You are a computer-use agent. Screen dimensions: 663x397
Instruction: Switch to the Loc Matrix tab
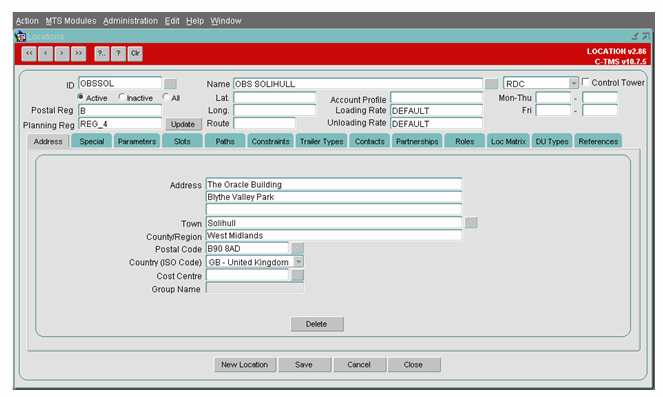508,141
